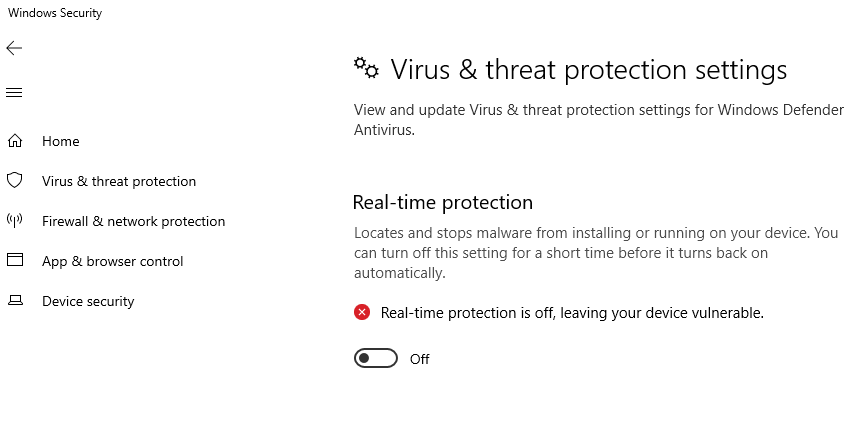Click the gears icon beside page title
Screen dimensions: 866x423
click(366, 68)
